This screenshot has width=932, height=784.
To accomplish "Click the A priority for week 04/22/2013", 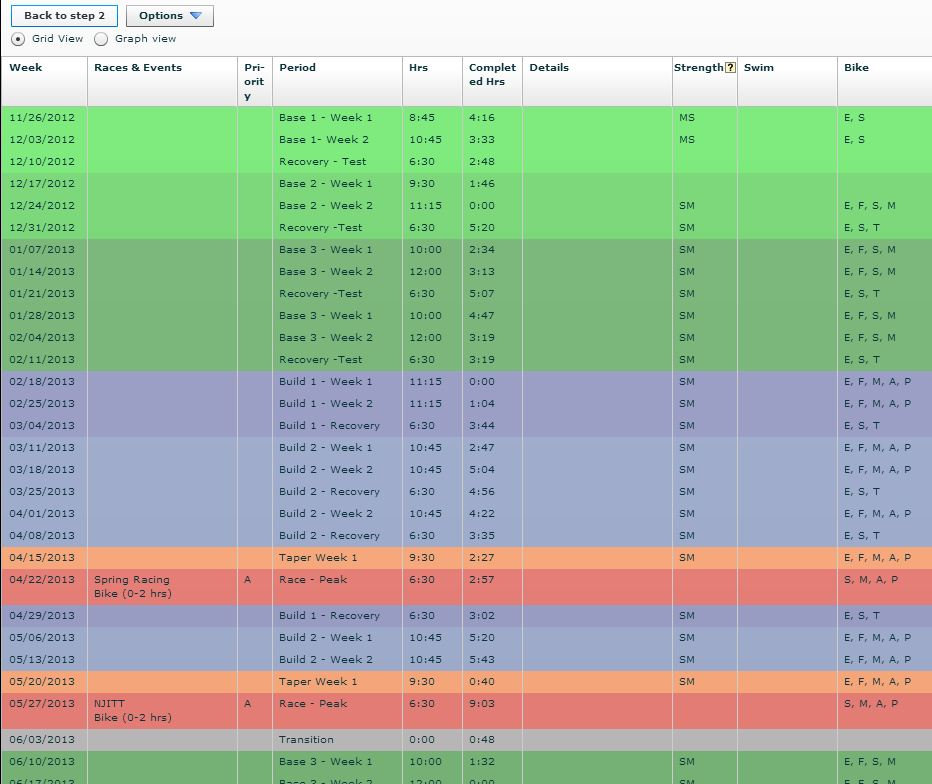I will [247, 580].
